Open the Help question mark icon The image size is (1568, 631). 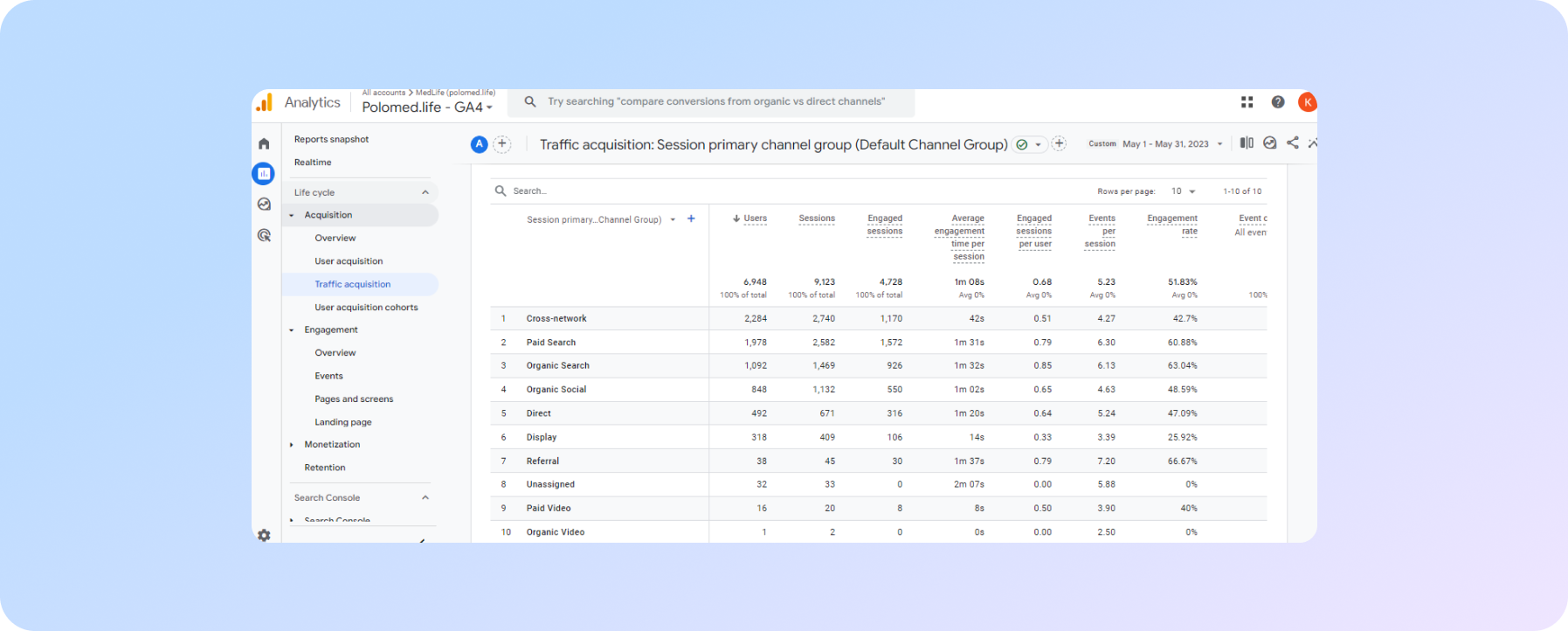click(x=1278, y=102)
